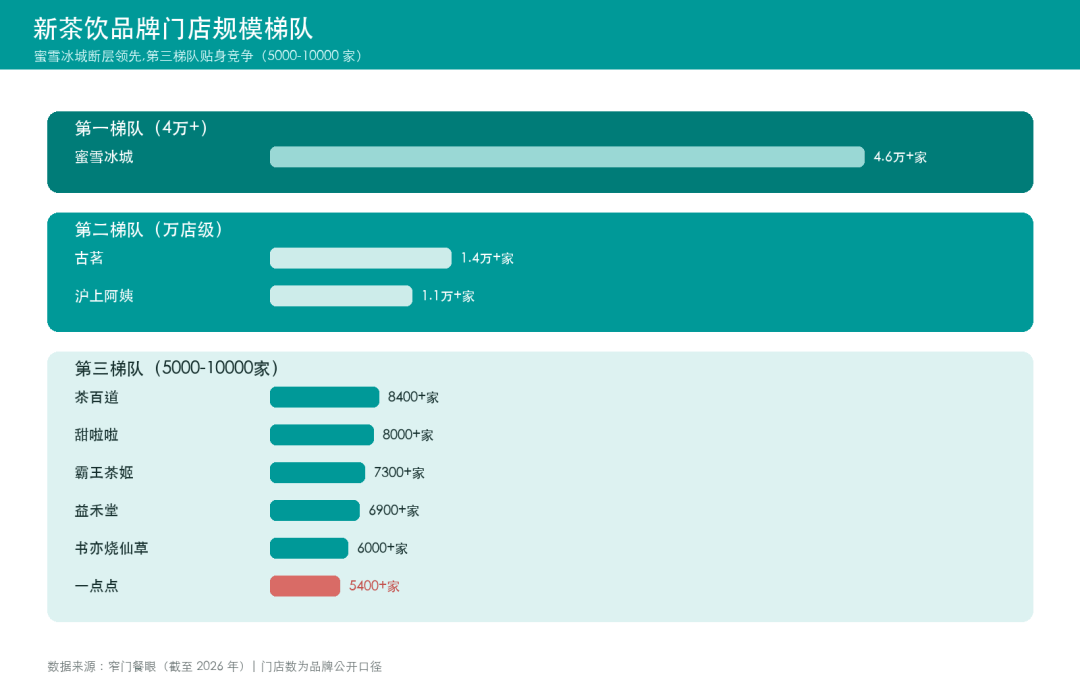The height and width of the screenshot is (695, 1080).
Task: Select the 第一梯队（4万+） heading
Action: (x=141, y=128)
